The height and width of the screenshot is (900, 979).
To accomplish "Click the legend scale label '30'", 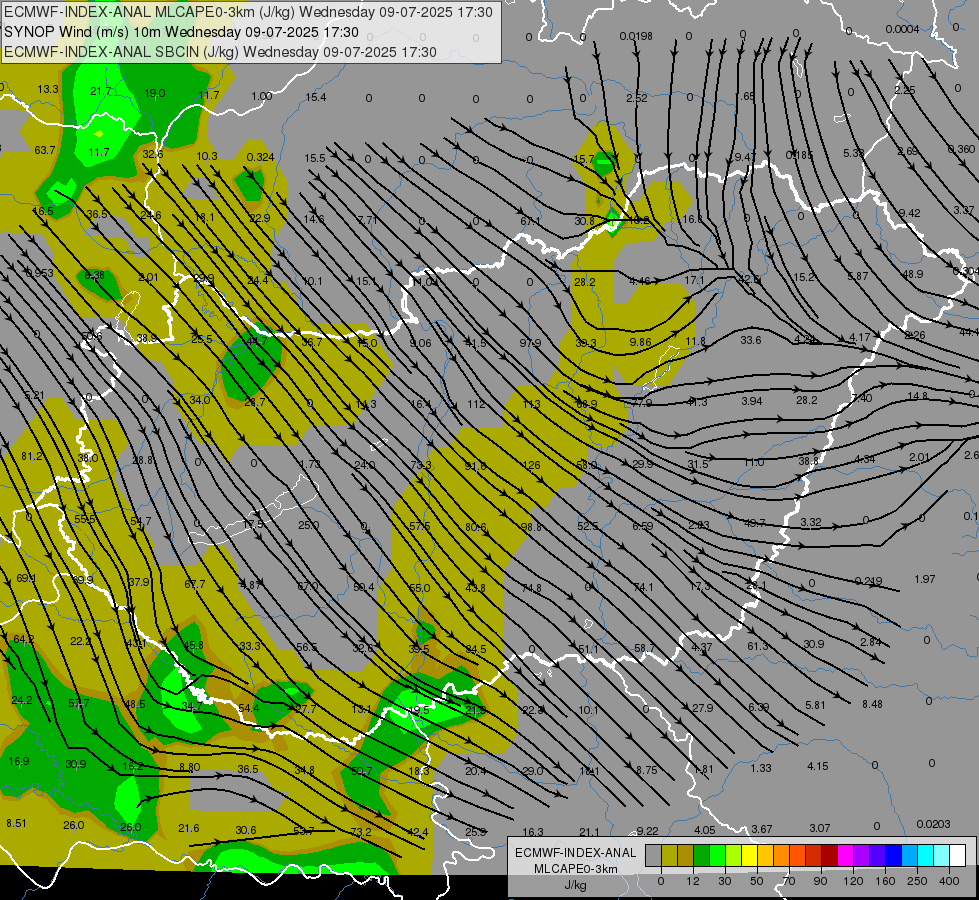I will coord(725,881).
